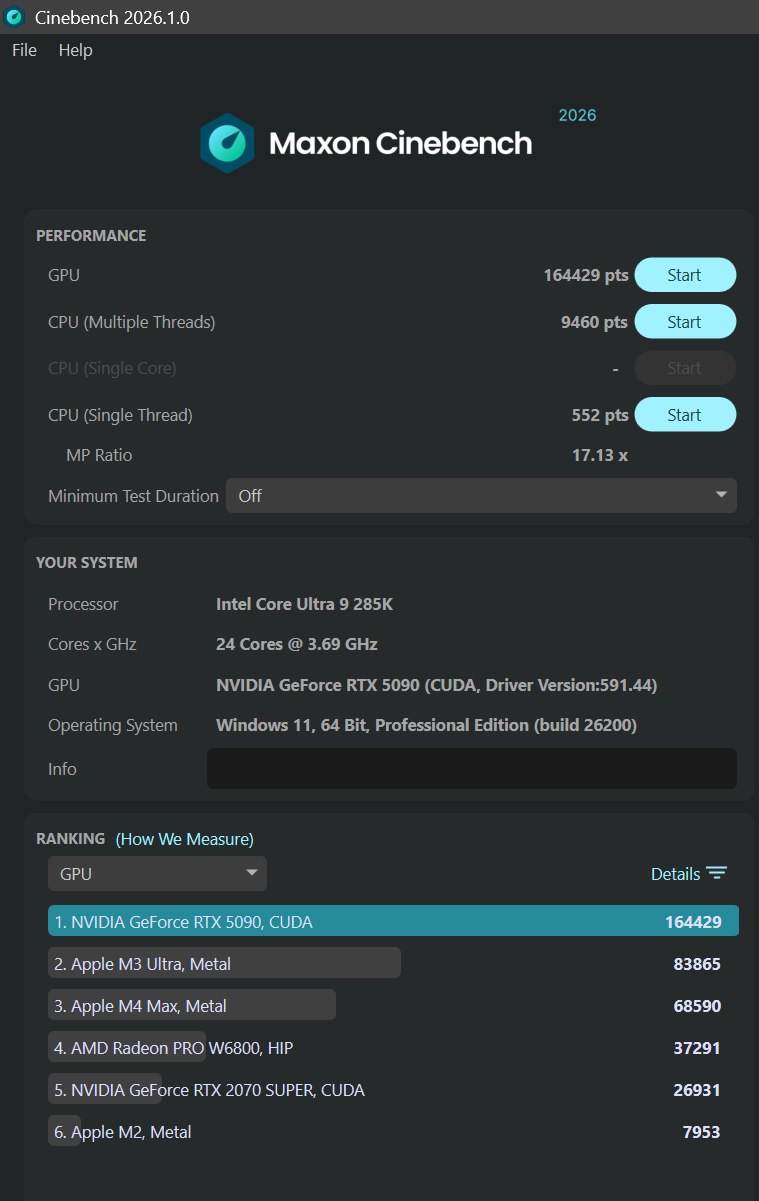Click the Maxon Cinebench hexagon logo

(x=227, y=142)
